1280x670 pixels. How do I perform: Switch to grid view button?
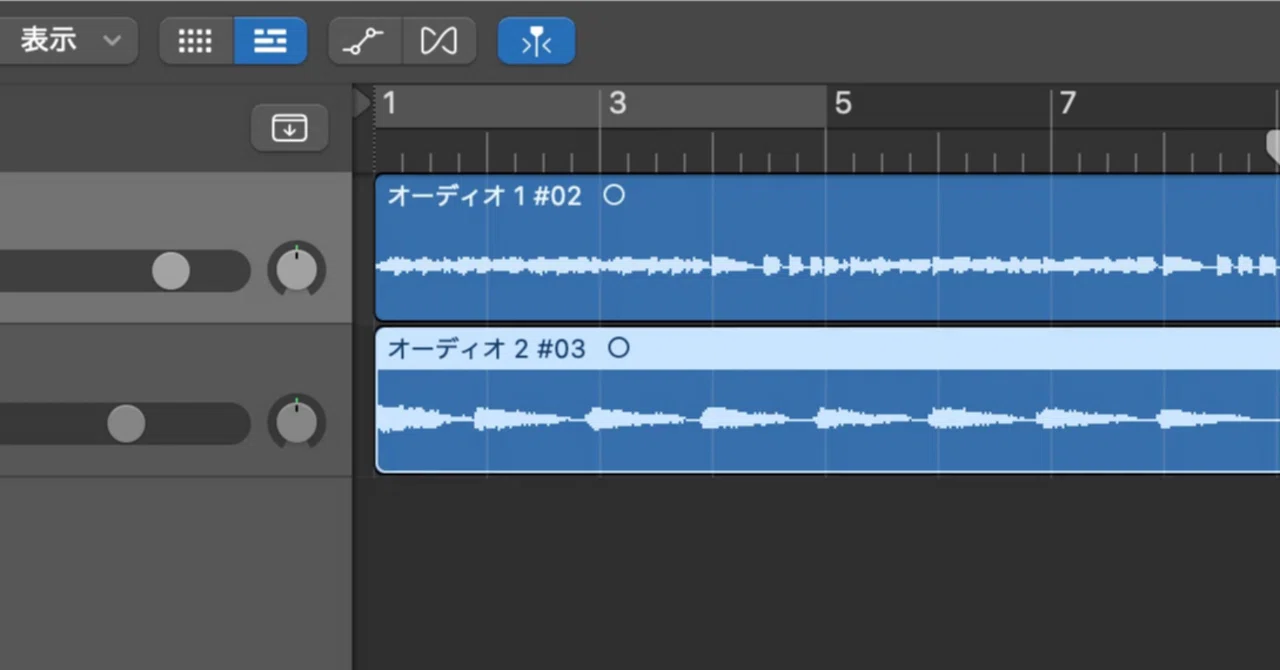(196, 41)
